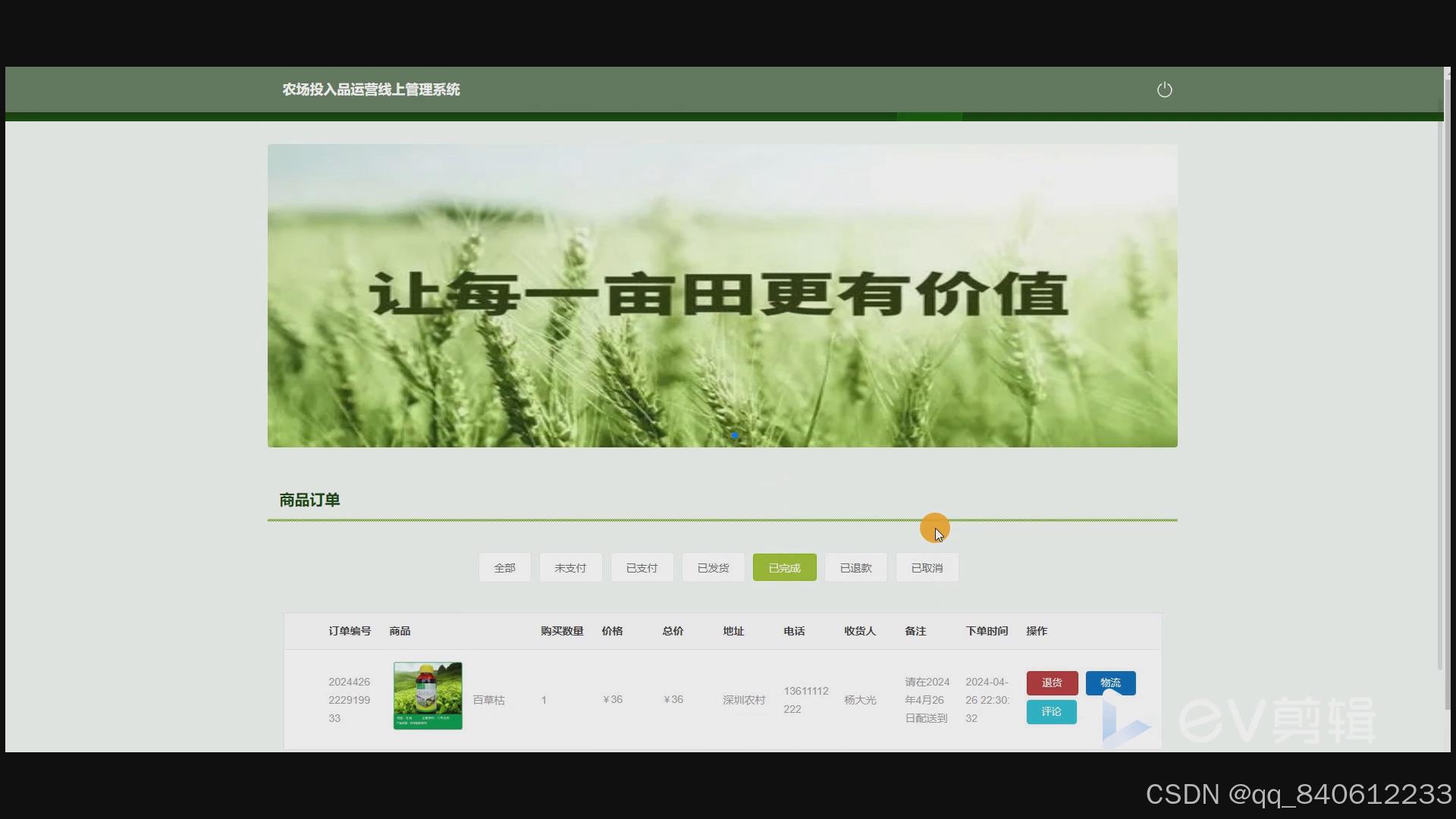
Task: Click the power logout icon
Action: [1164, 90]
